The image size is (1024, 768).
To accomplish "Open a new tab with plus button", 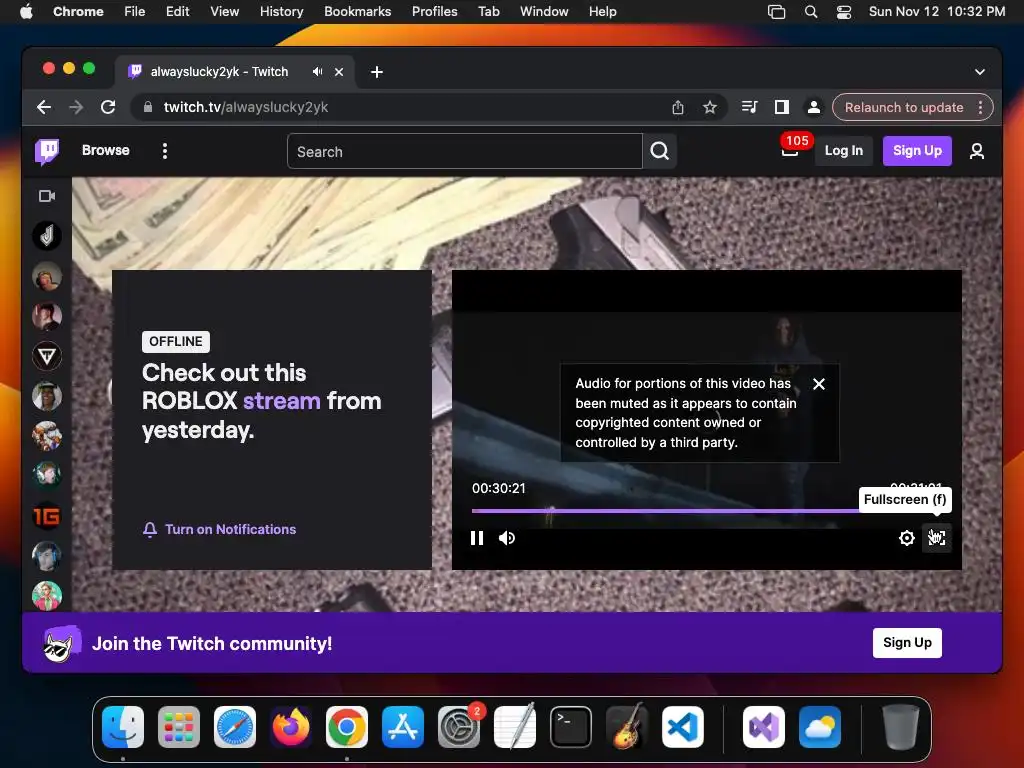I will [377, 72].
